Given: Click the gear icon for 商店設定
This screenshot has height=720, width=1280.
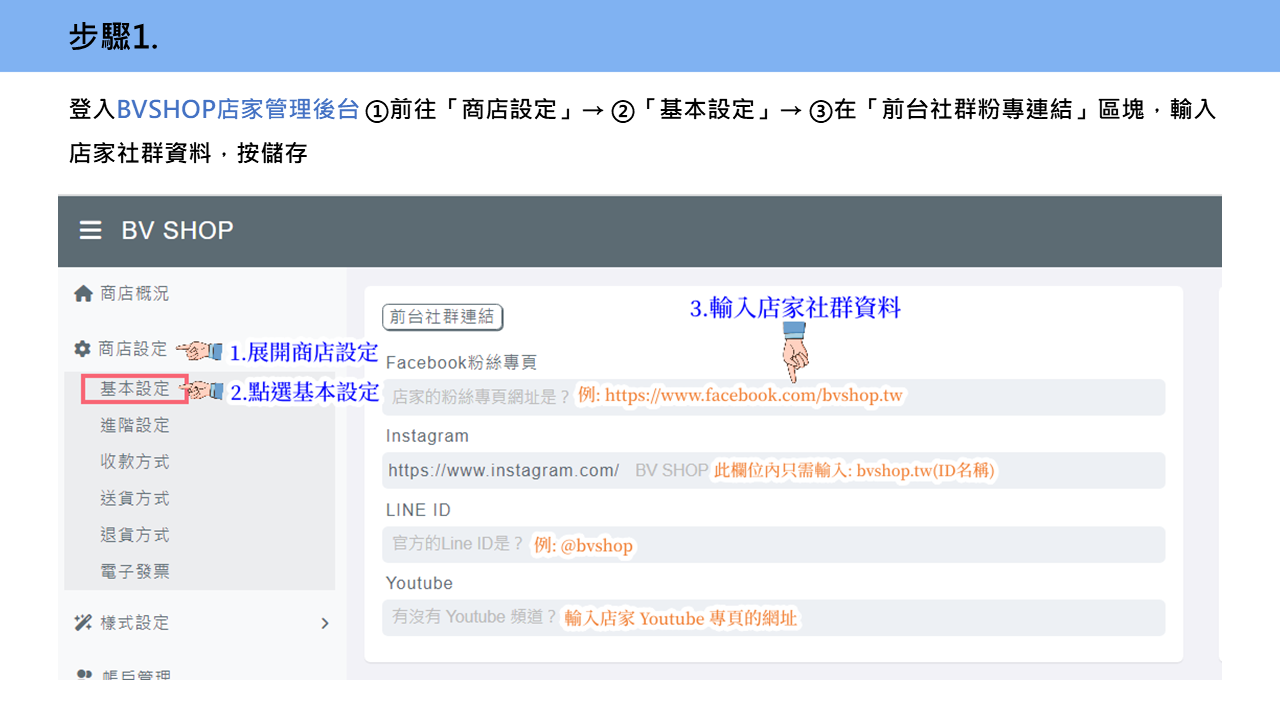Looking at the screenshot, I should pos(83,349).
